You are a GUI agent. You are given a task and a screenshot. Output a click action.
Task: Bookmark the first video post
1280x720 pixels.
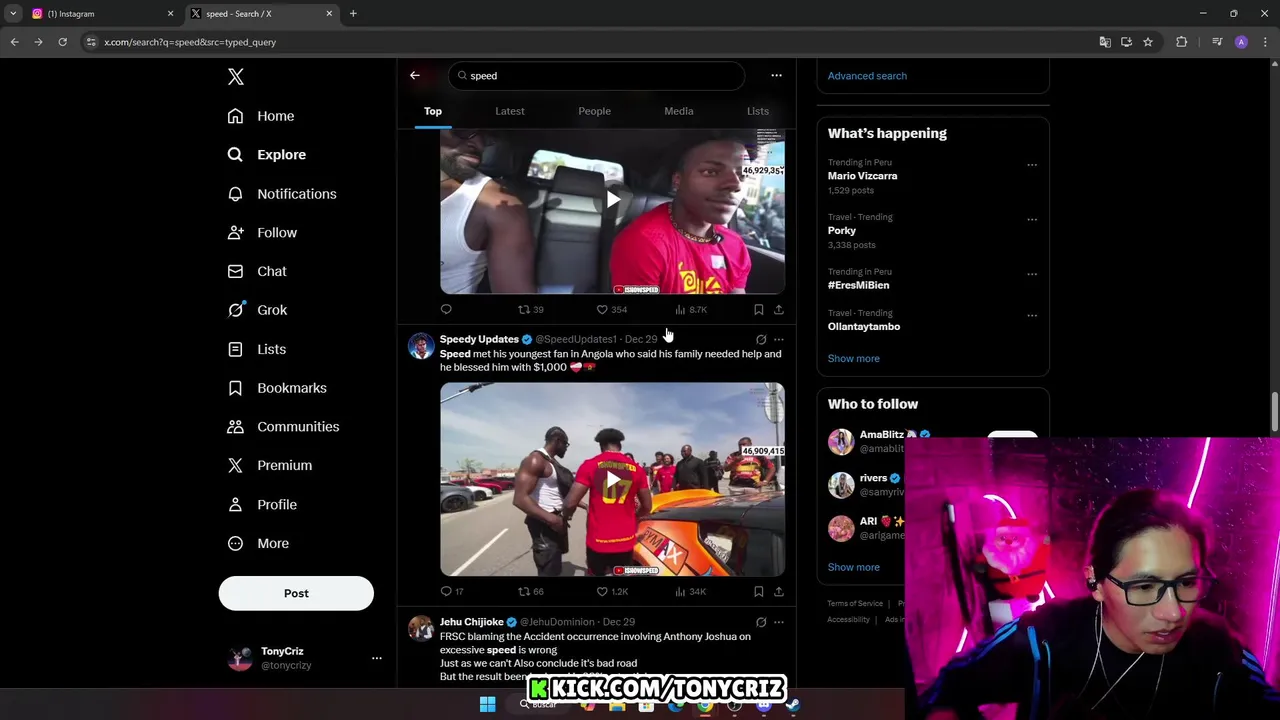pos(759,310)
